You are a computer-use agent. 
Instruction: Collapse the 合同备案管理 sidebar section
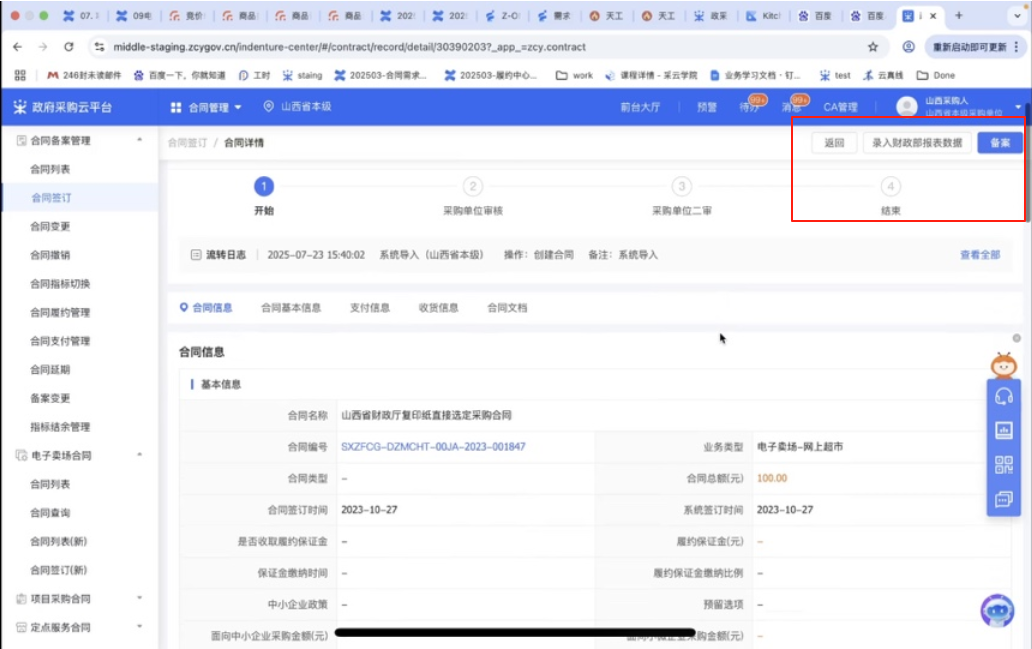pyautogui.click(x=139, y=141)
